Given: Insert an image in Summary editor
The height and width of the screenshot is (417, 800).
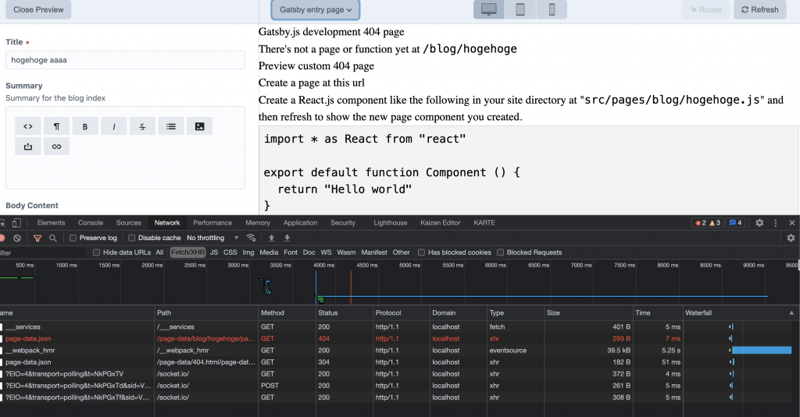Looking at the screenshot, I should (x=199, y=127).
